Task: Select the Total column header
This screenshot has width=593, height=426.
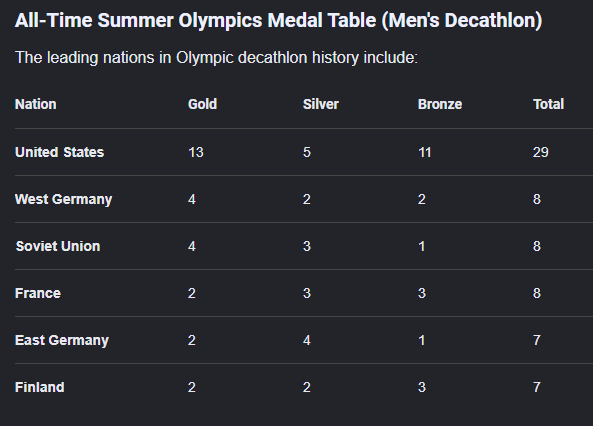Action: (548, 104)
